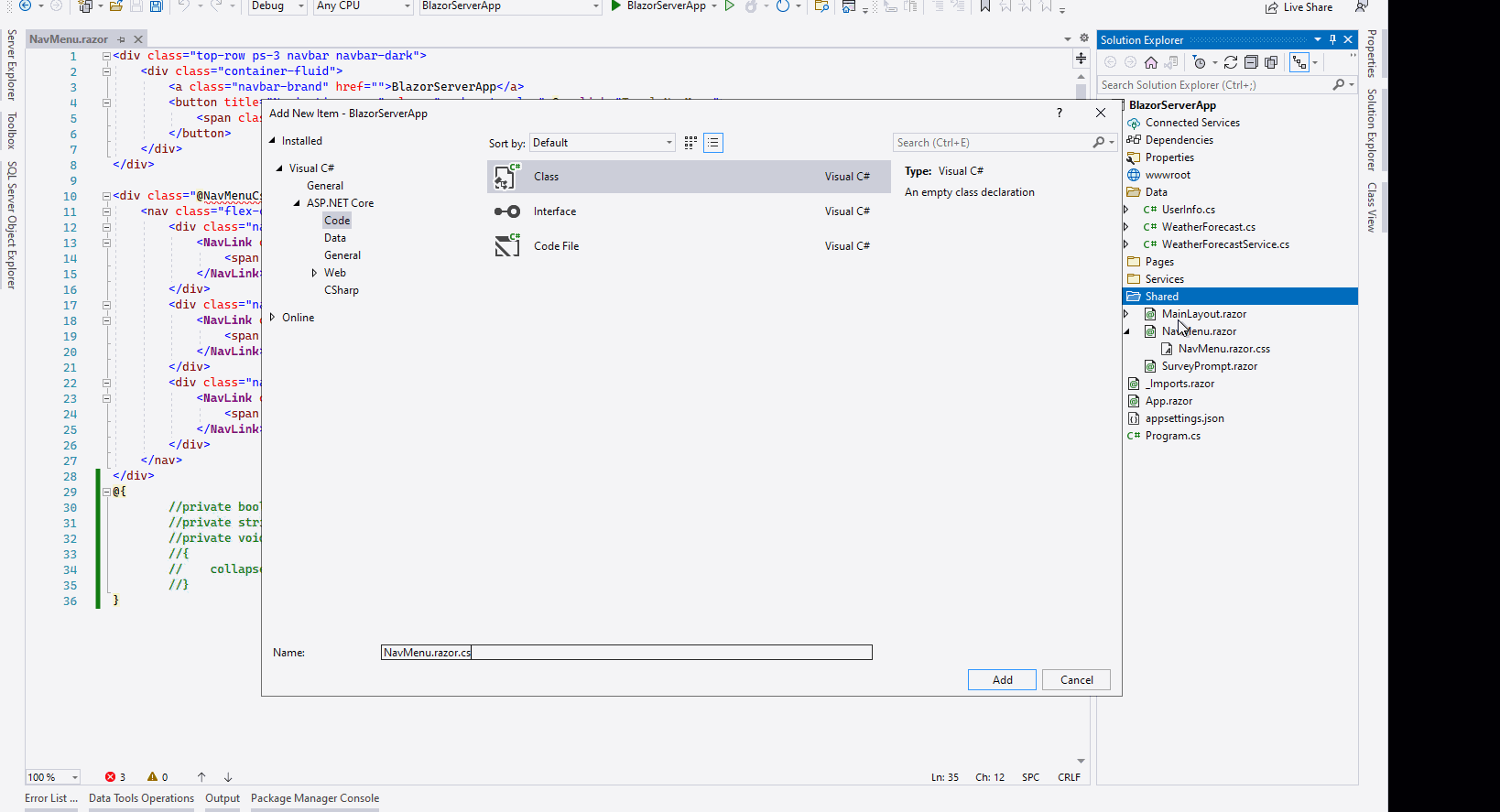
Task: Select Data category under ASP.NET Core
Action: pyautogui.click(x=335, y=238)
